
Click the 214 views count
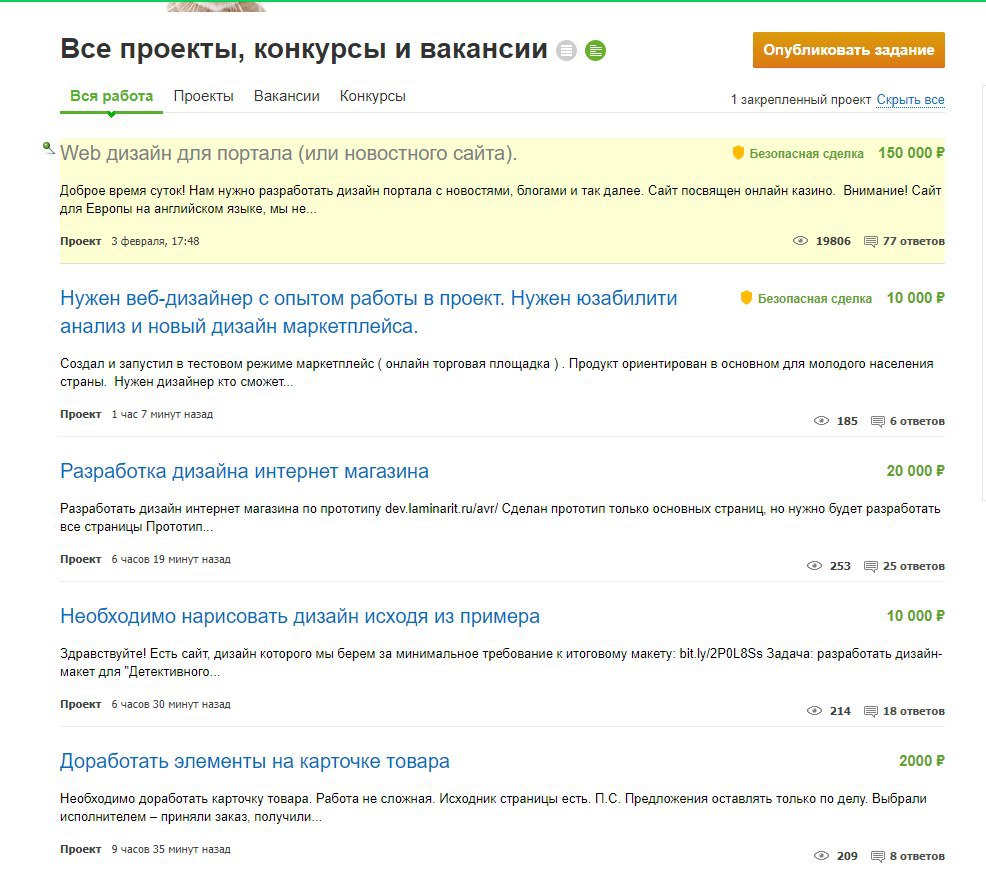(840, 710)
